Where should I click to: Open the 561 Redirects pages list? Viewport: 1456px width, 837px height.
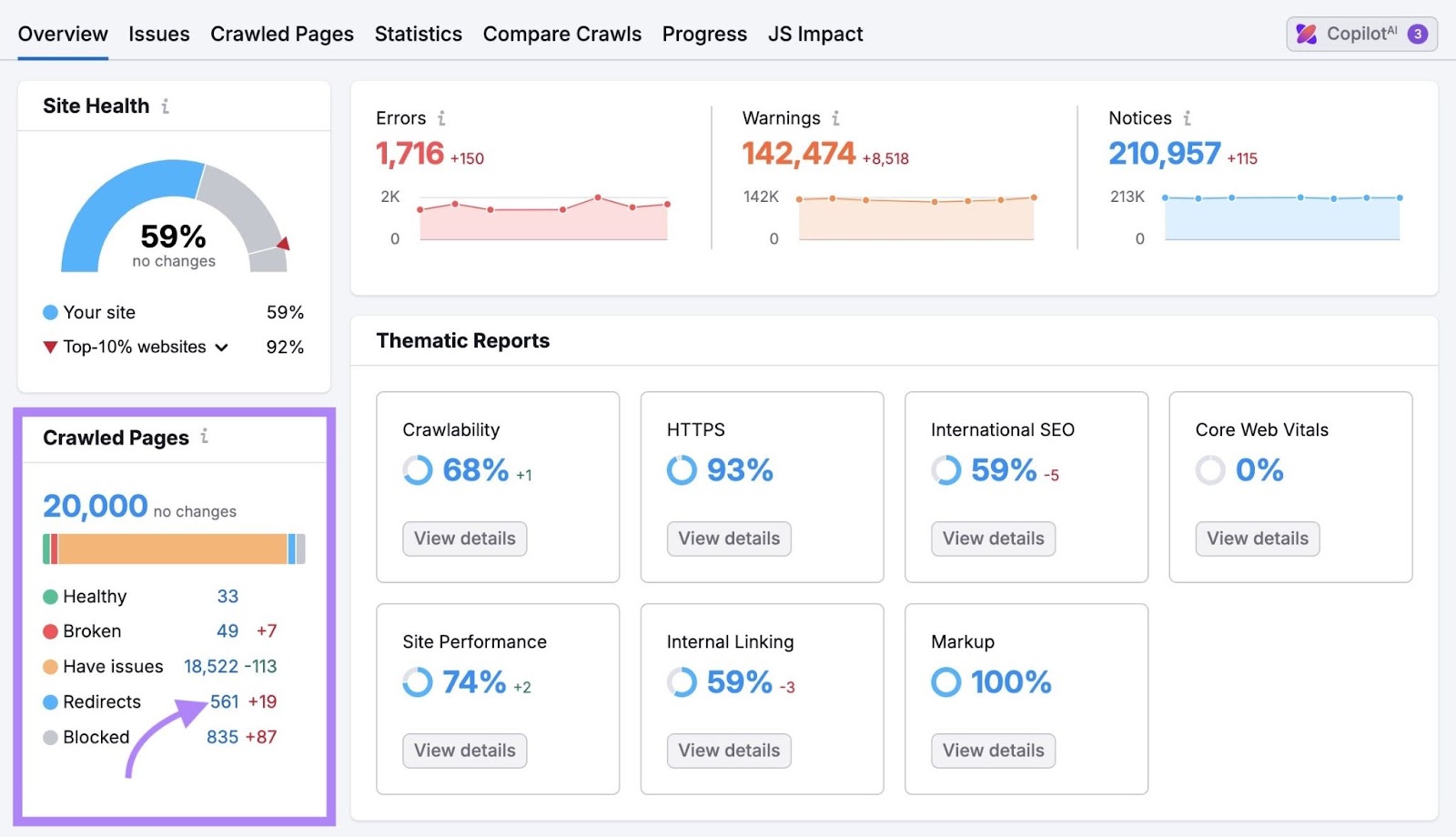coord(224,701)
